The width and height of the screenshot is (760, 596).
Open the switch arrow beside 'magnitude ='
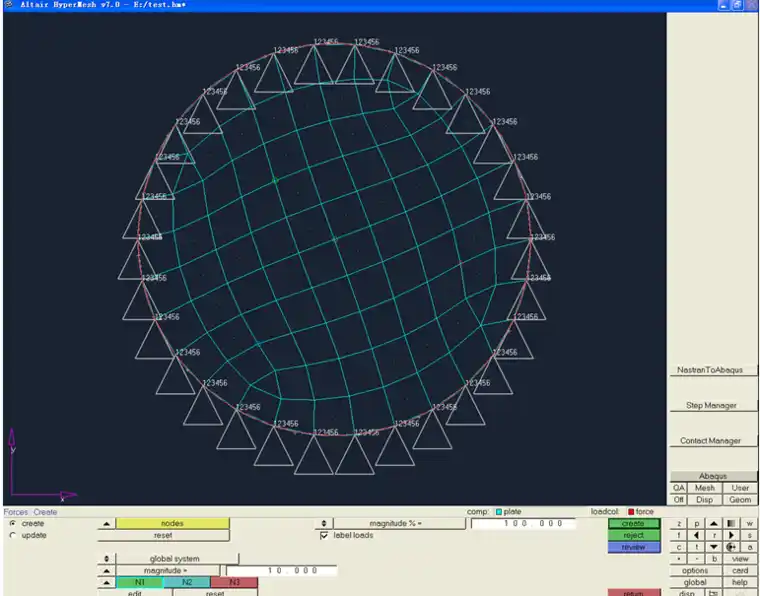pyautogui.click(x=107, y=570)
